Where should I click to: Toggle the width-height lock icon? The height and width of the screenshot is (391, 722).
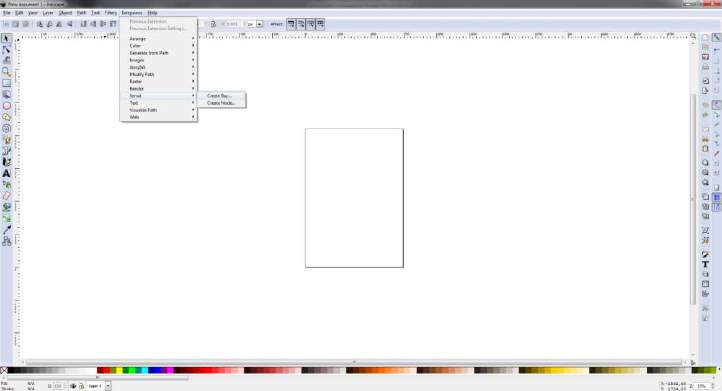[213, 24]
